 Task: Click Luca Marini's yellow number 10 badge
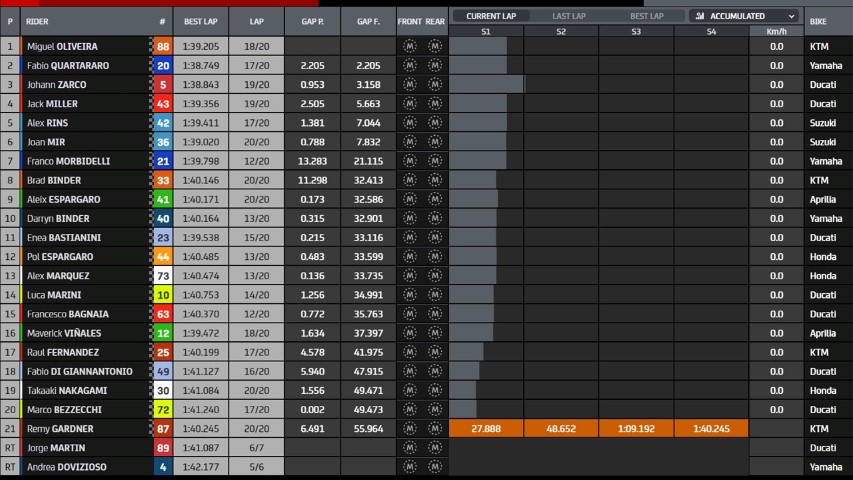162,295
